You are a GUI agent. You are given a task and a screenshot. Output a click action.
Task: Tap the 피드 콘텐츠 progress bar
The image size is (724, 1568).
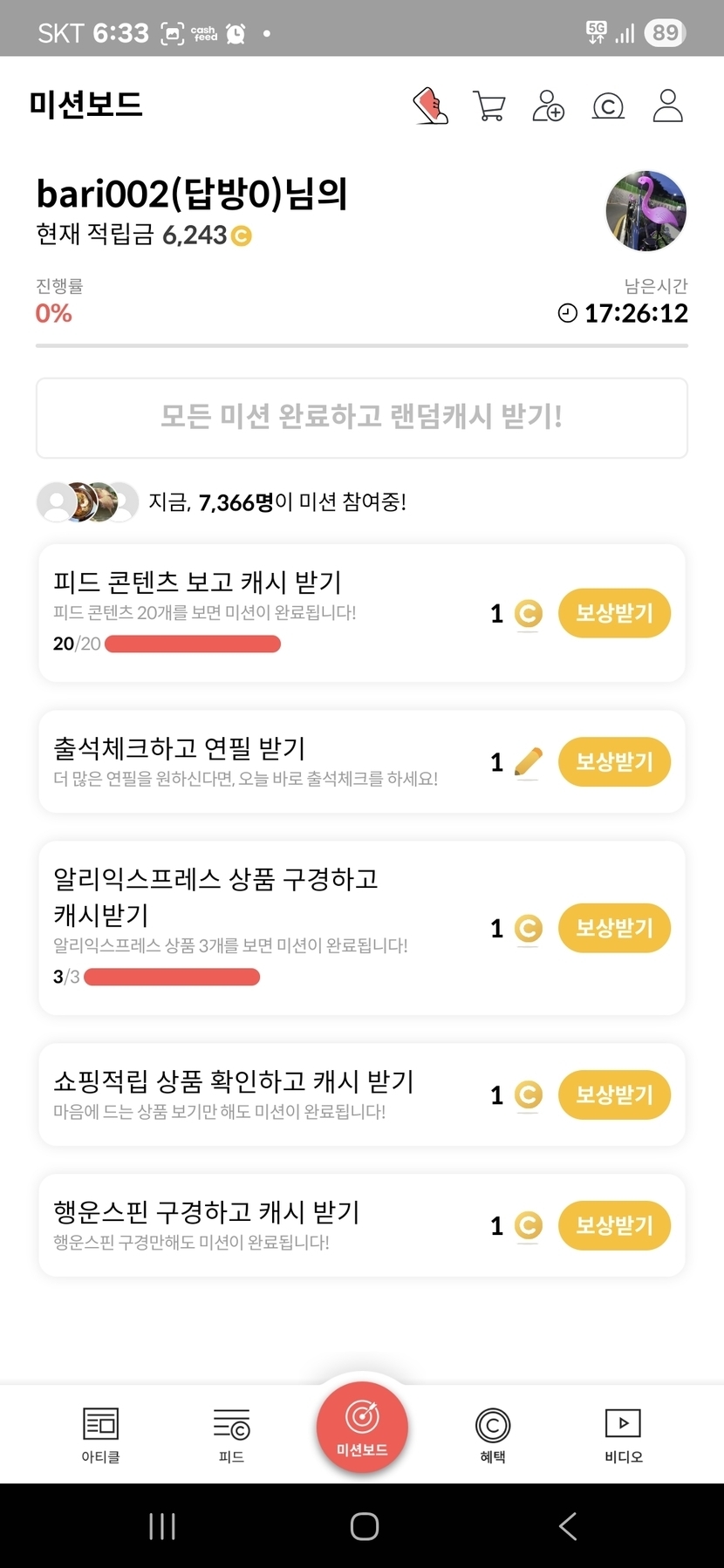point(193,644)
